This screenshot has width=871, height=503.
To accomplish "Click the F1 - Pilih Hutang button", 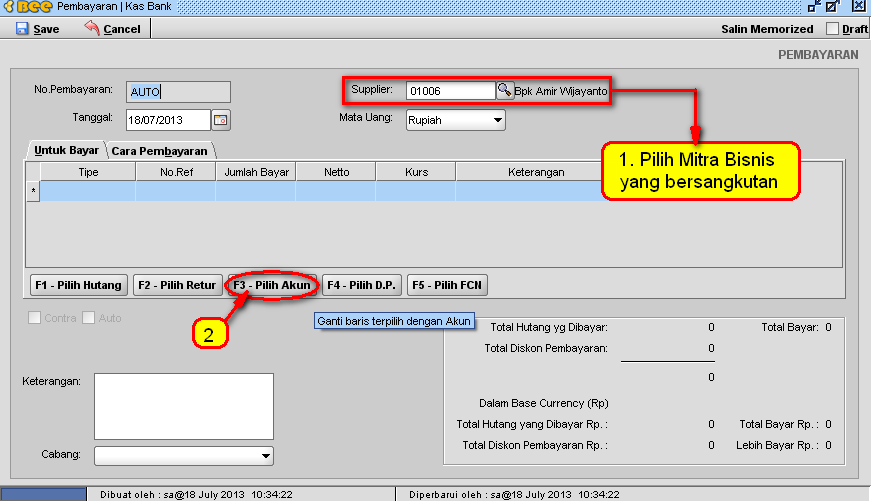I will tap(78, 285).
